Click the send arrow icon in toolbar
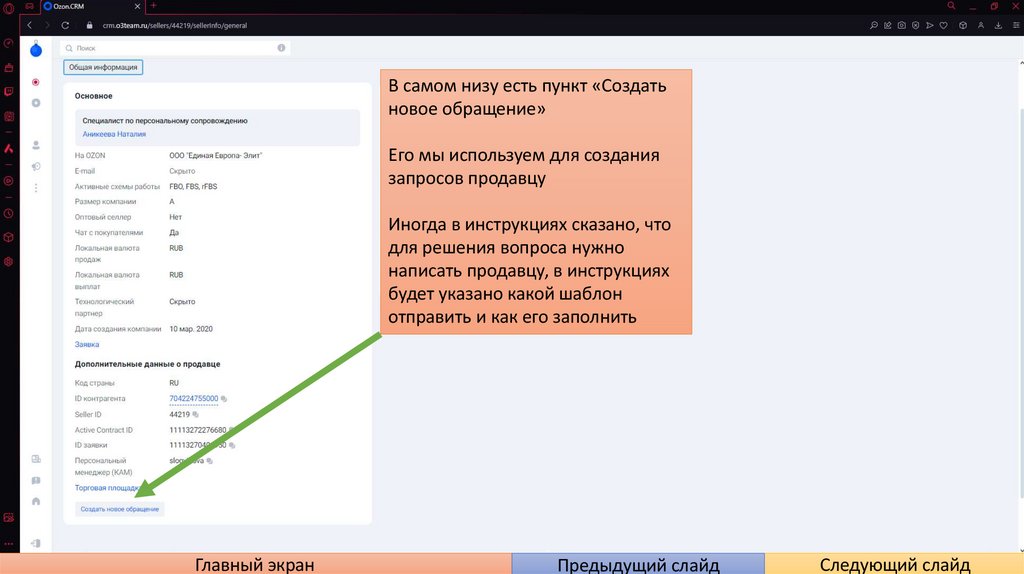This screenshot has width=1024, height=574. [930, 25]
